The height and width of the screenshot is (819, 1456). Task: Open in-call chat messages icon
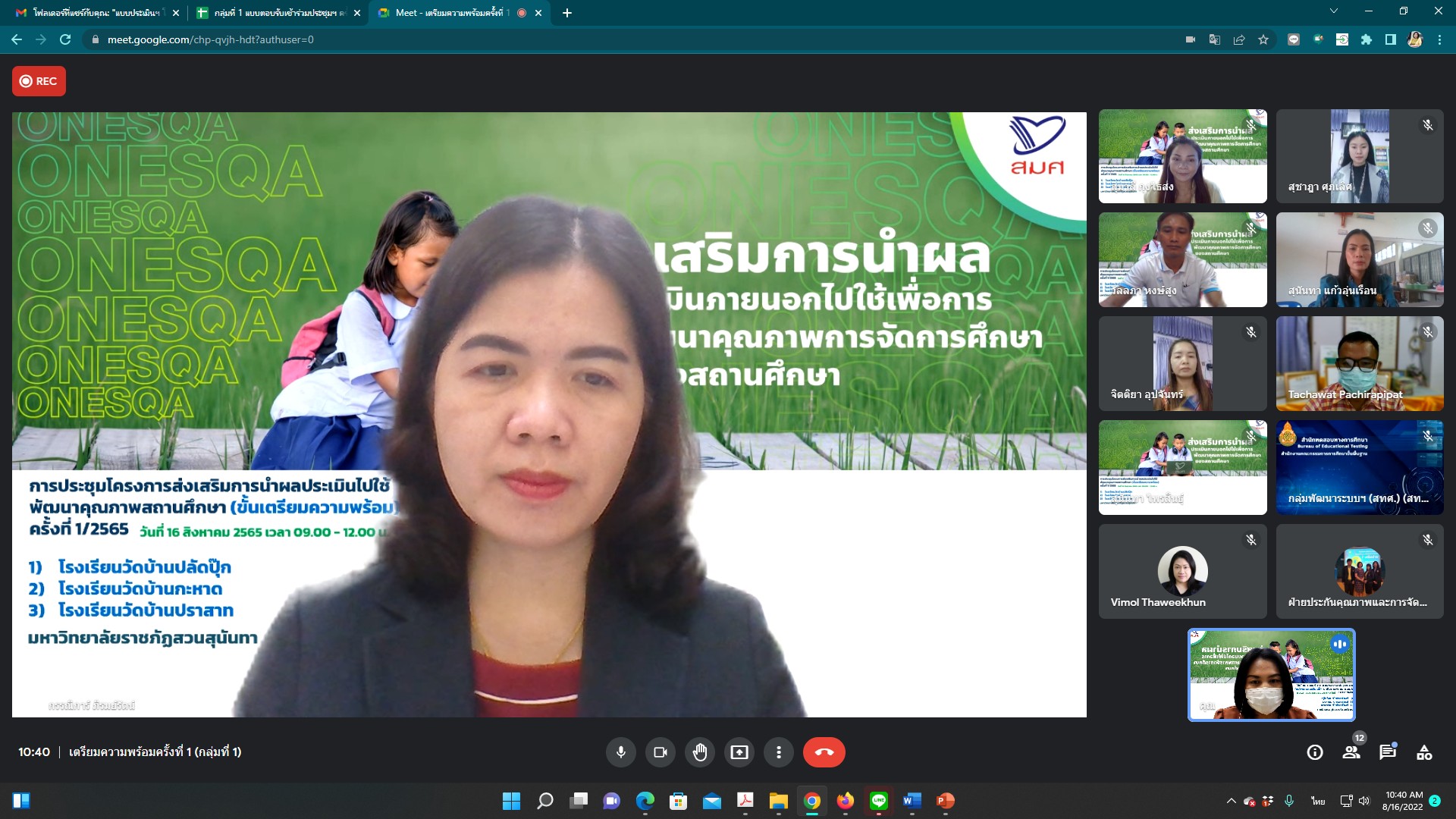pyautogui.click(x=1388, y=752)
